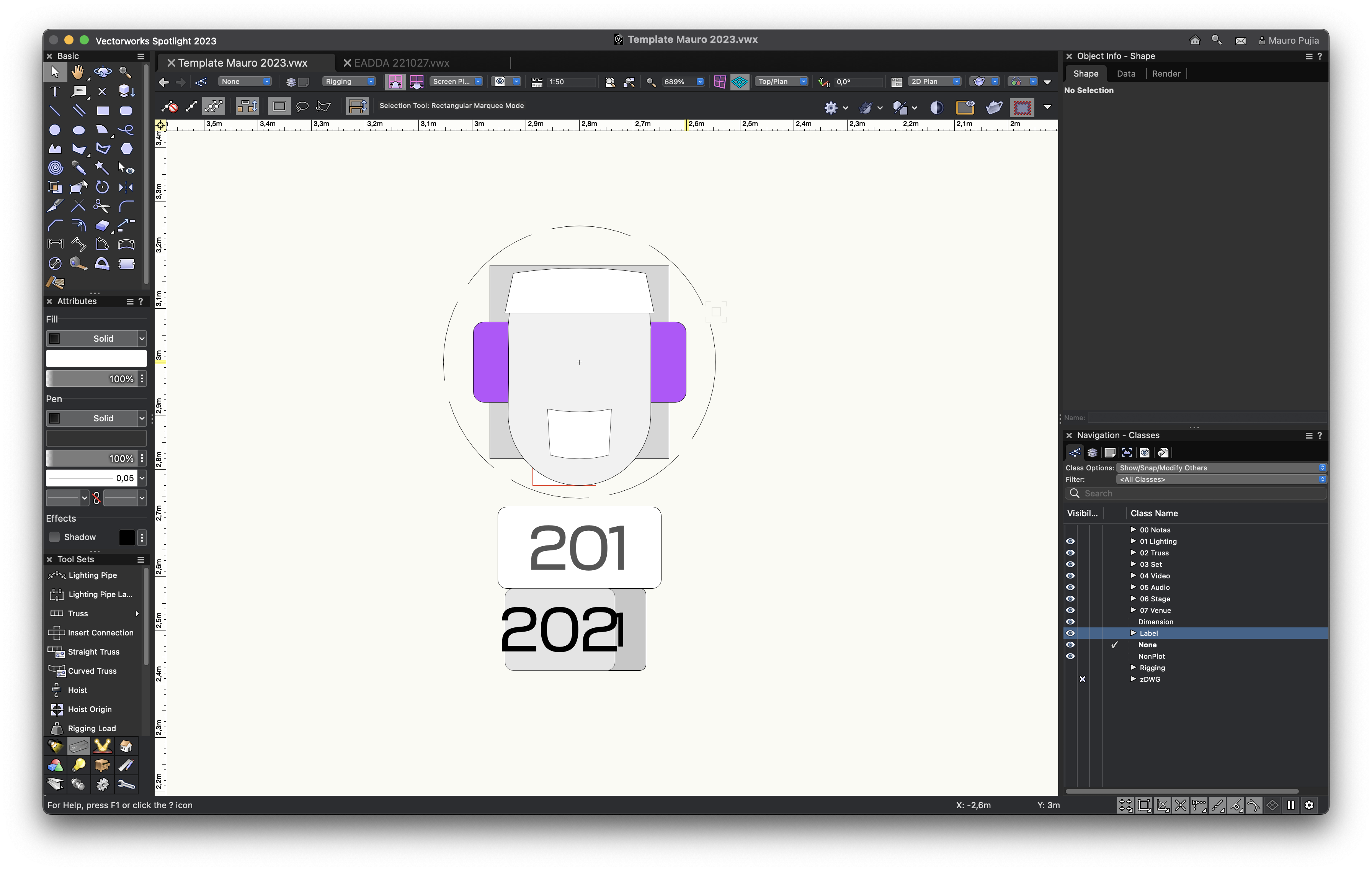The image size is (1372, 871).
Task: Click the Insert Connection tool button
Action: pos(100,633)
